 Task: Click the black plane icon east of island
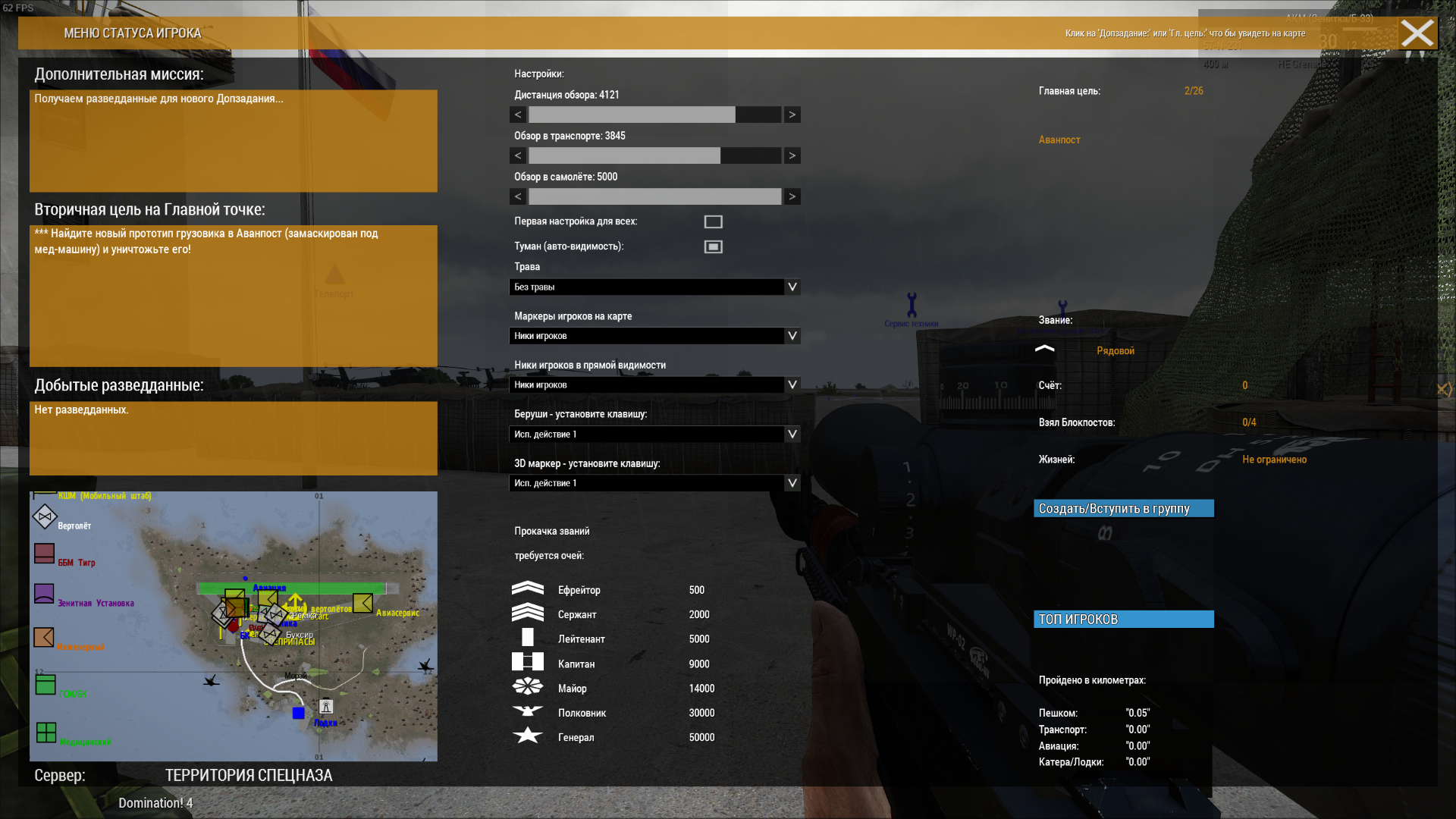pyautogui.click(x=425, y=666)
